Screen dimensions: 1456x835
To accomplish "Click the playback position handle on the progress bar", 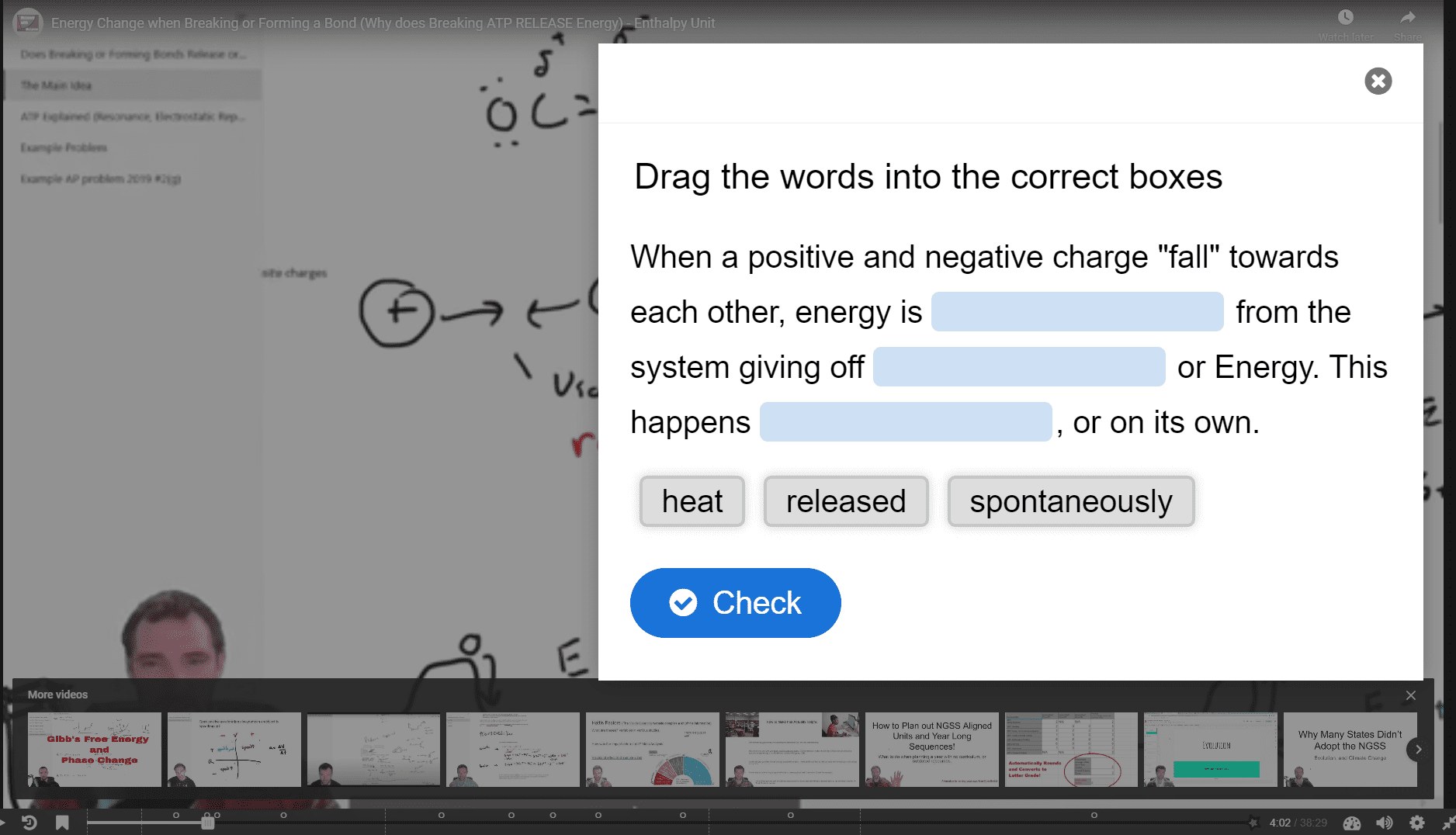I will coord(207,822).
